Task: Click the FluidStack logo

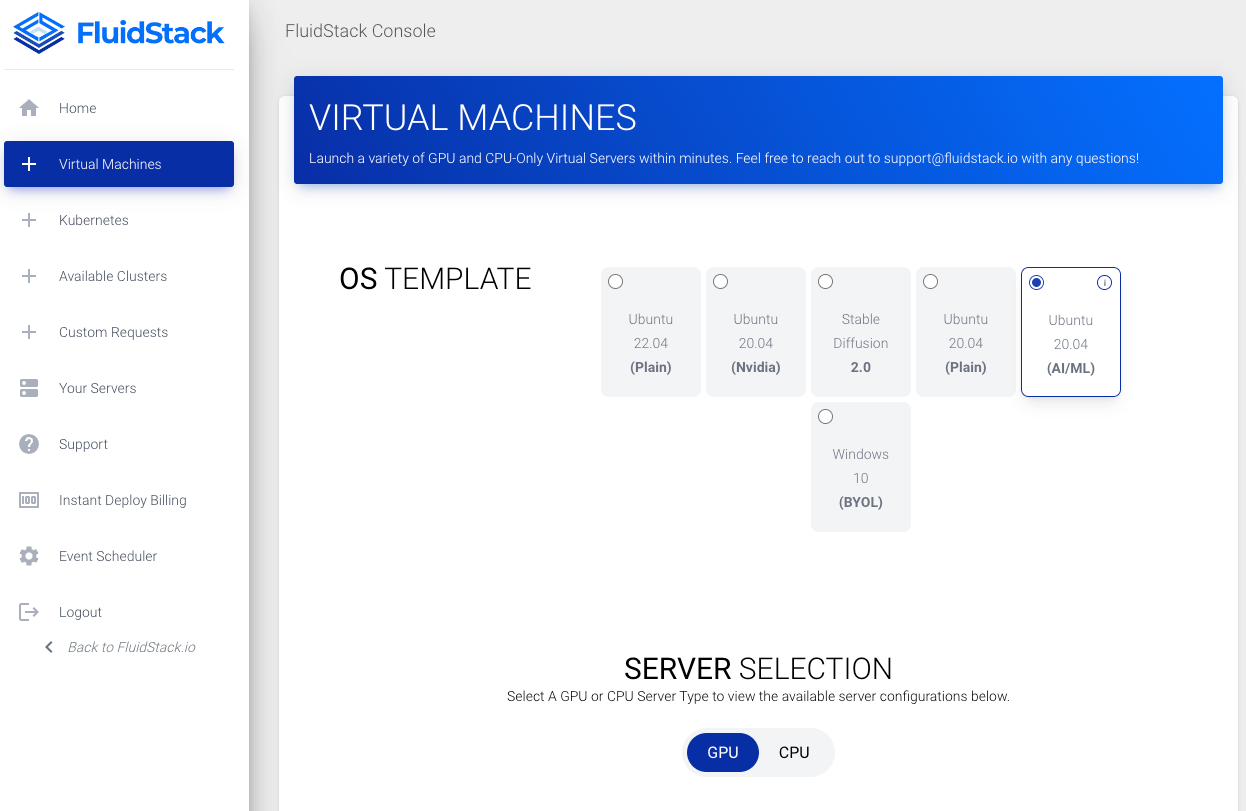Action: click(117, 32)
